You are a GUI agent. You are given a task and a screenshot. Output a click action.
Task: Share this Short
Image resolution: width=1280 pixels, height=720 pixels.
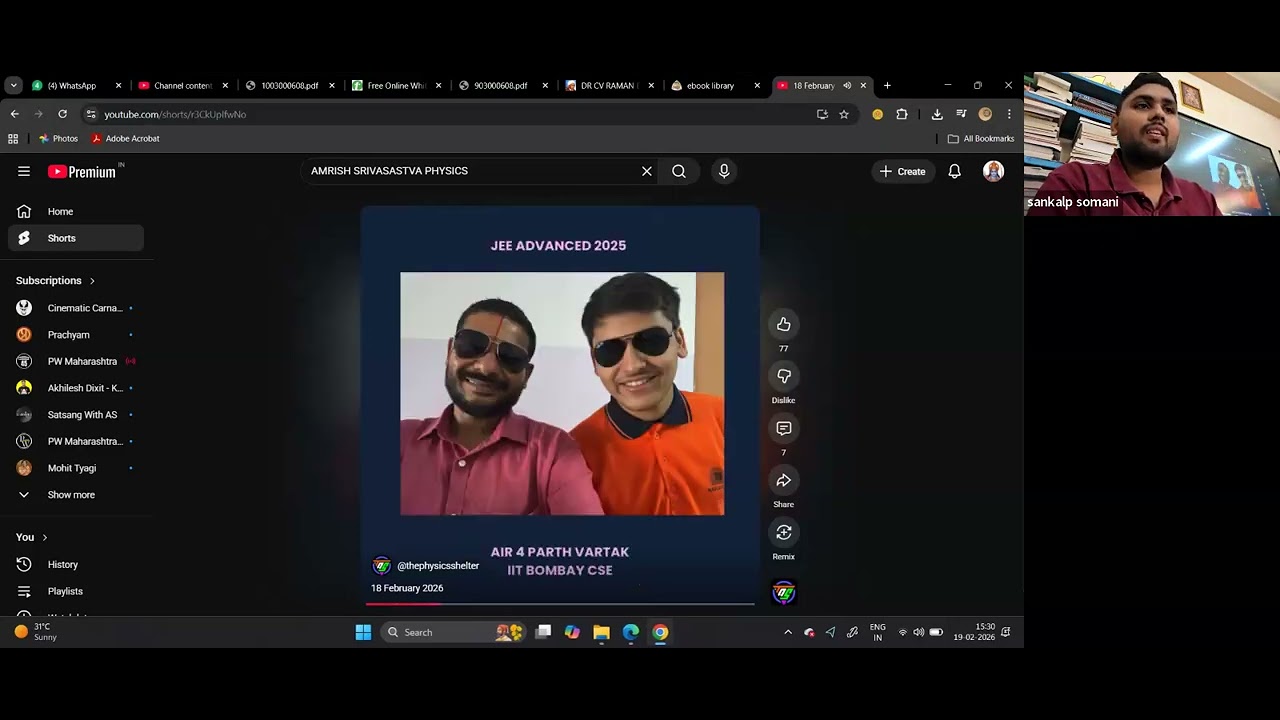784,480
